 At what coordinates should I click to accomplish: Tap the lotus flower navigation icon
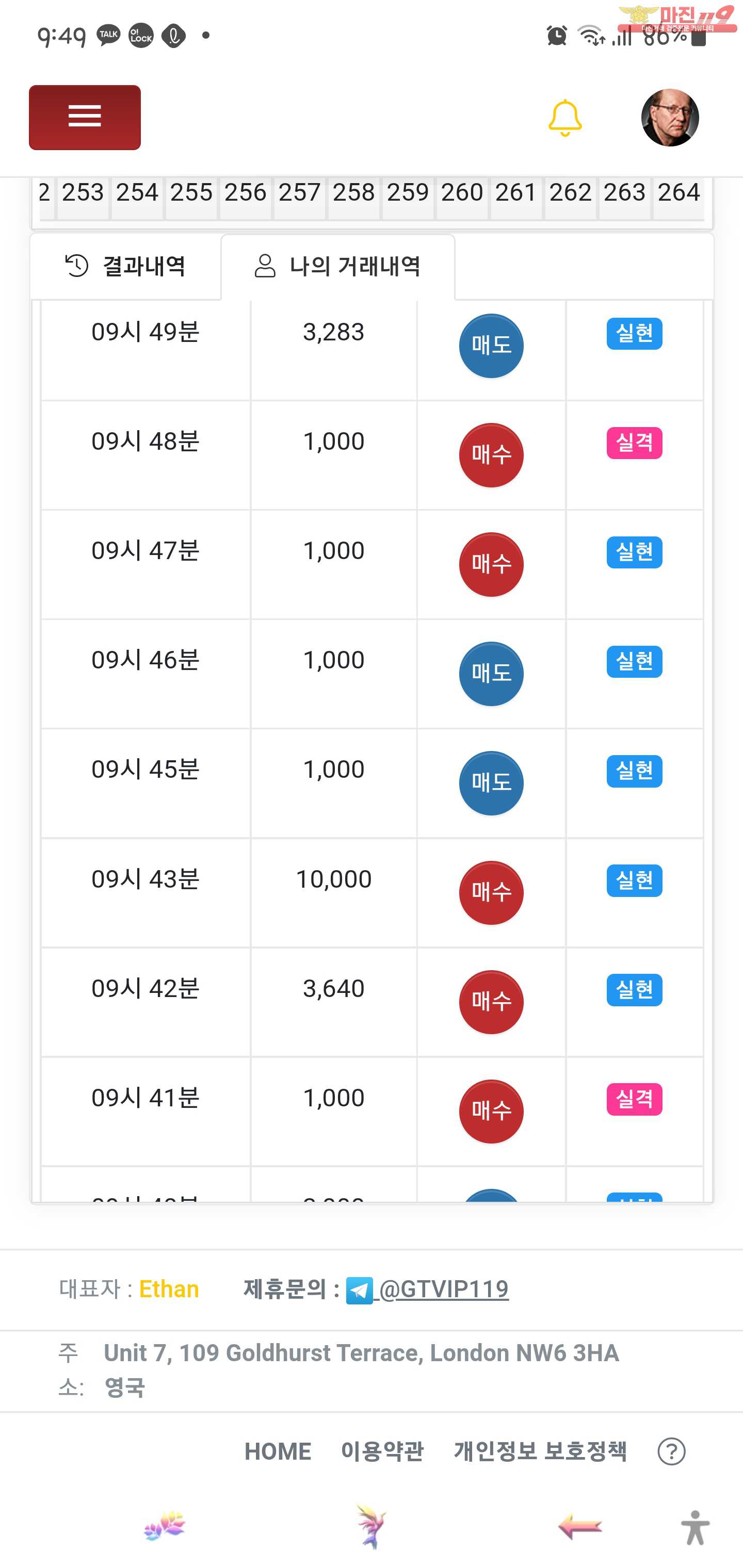point(165,1527)
